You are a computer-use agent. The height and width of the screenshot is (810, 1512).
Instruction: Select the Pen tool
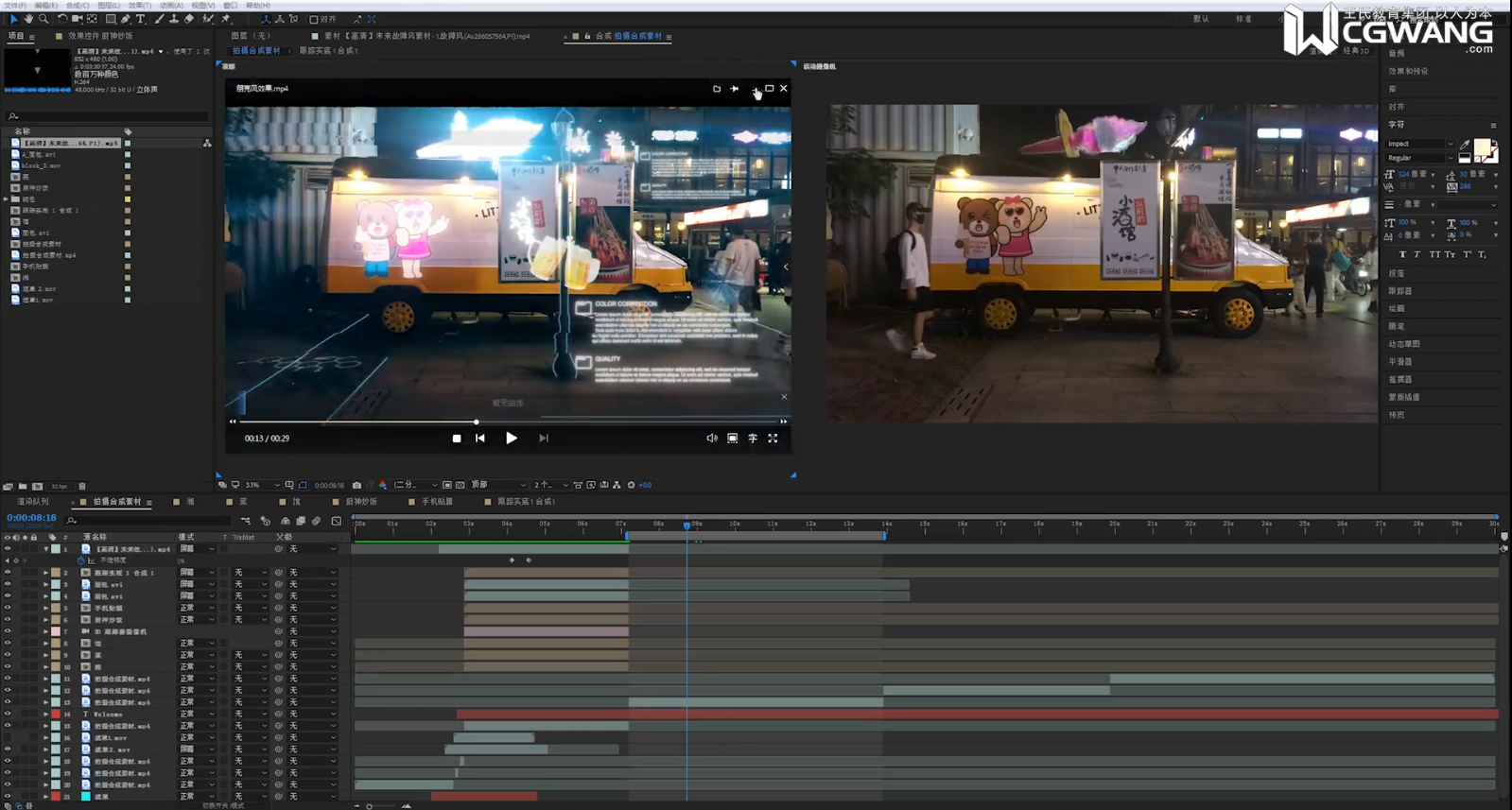coord(126,19)
